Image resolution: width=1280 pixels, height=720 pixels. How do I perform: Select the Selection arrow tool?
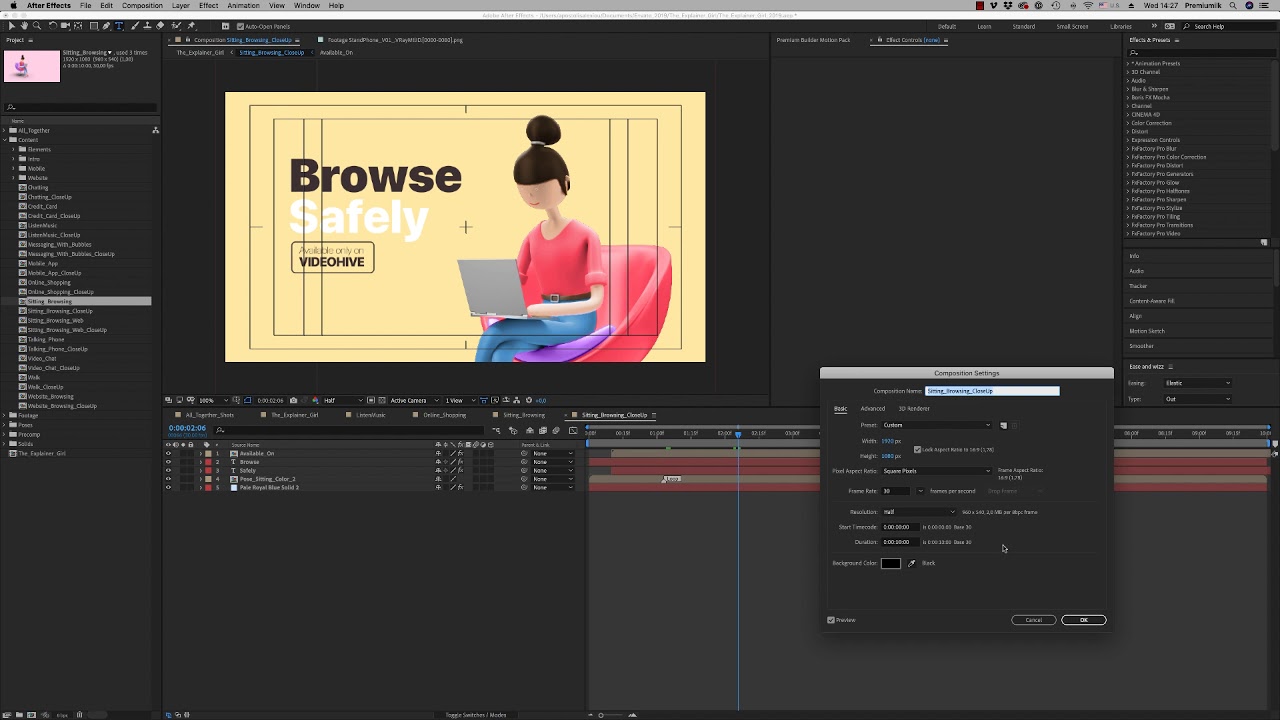(11, 26)
